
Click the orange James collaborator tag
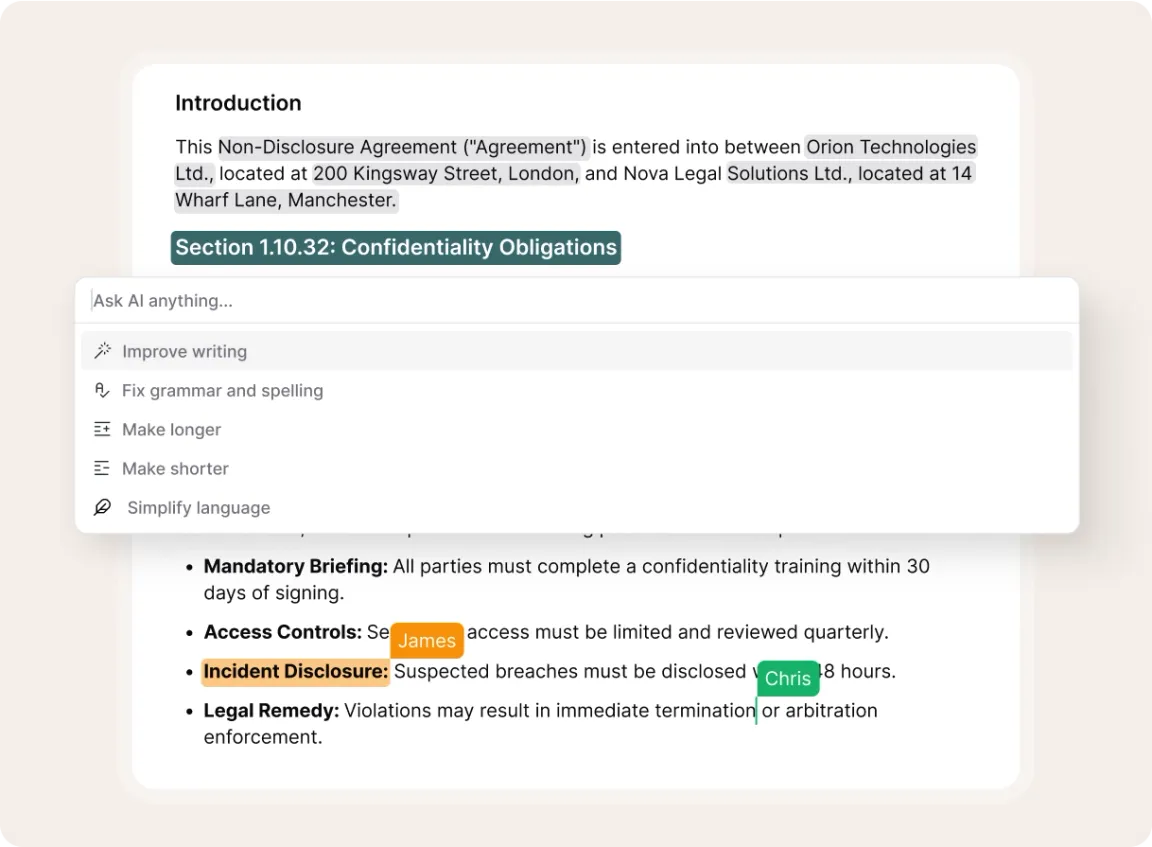tap(427, 641)
